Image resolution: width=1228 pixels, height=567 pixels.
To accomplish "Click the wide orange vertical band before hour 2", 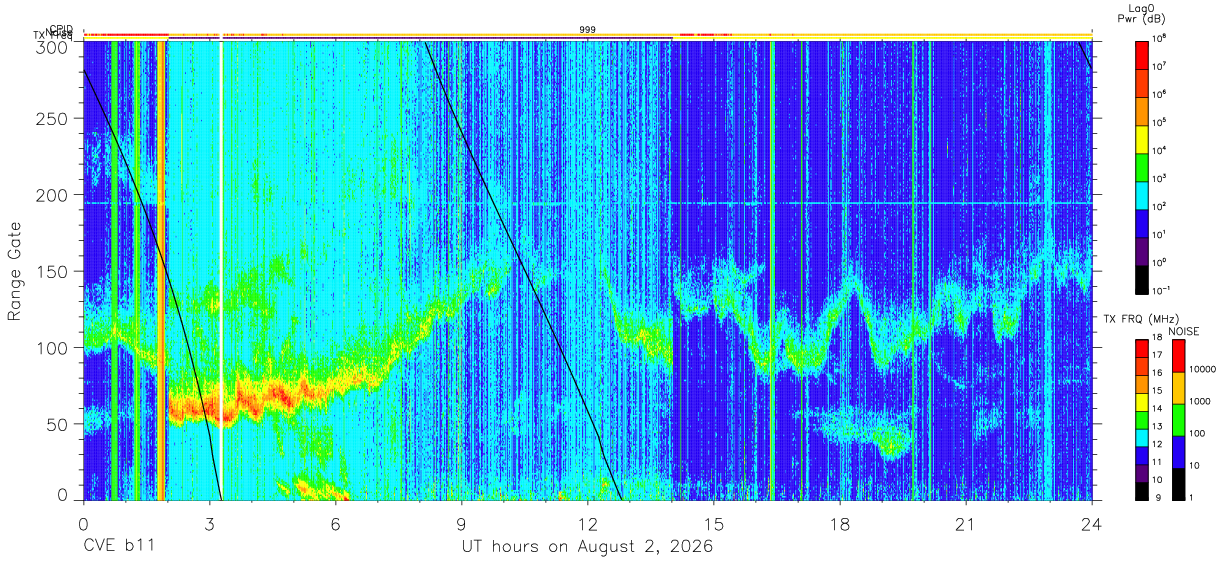I will [x=161, y=270].
